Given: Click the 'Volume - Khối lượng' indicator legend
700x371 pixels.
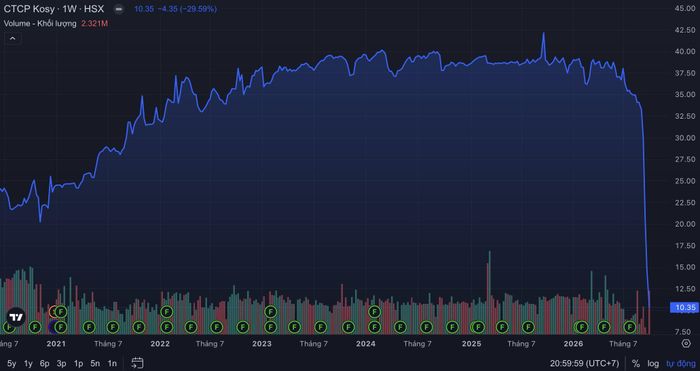Looking at the screenshot, I should (40, 23).
